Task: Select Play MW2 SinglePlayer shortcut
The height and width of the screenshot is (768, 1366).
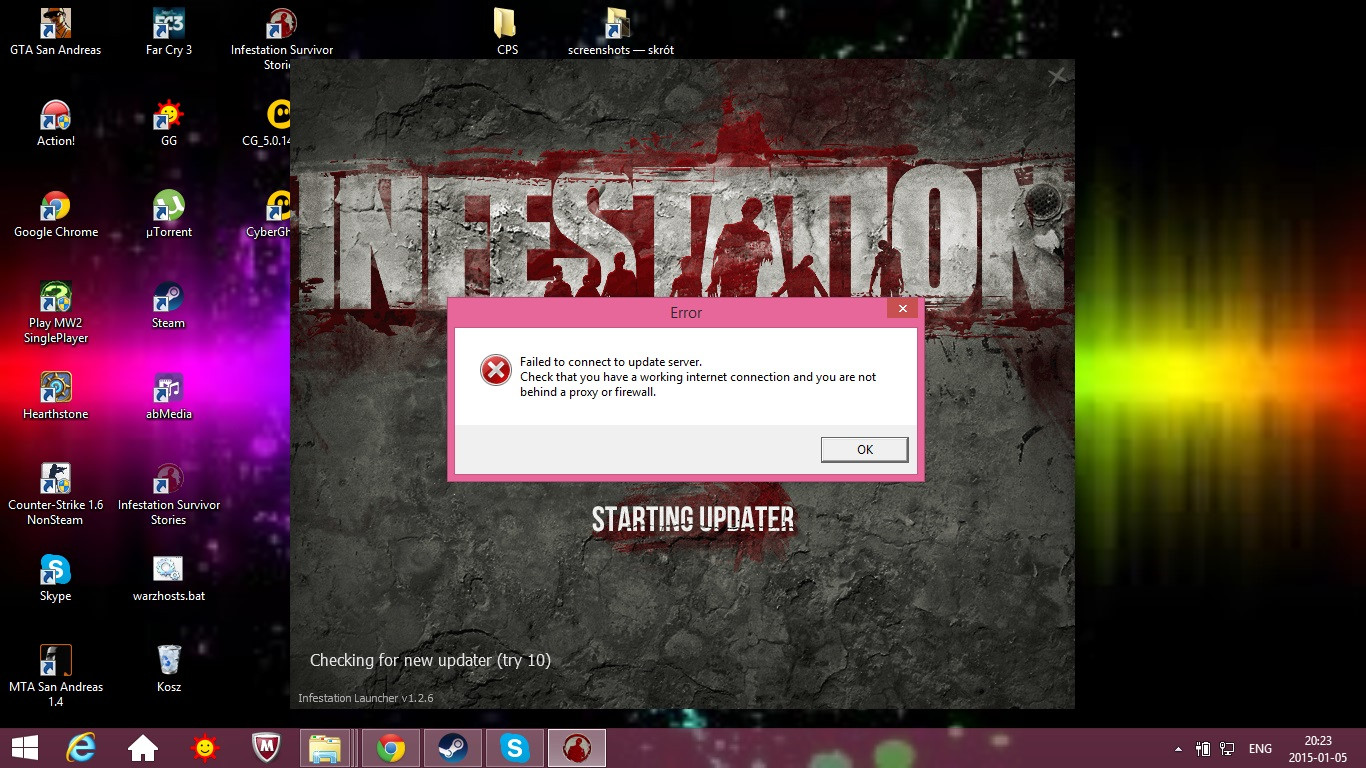Action: (55, 313)
